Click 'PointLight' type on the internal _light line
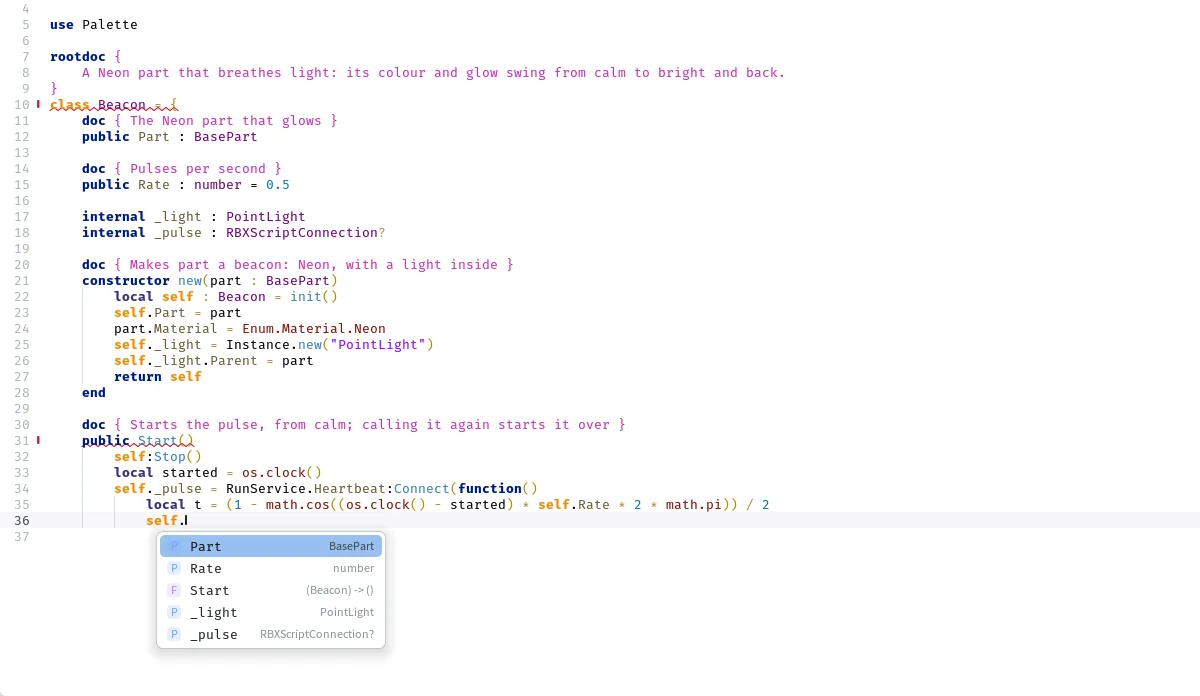Screen dimensions: 1200x696 click(266, 216)
